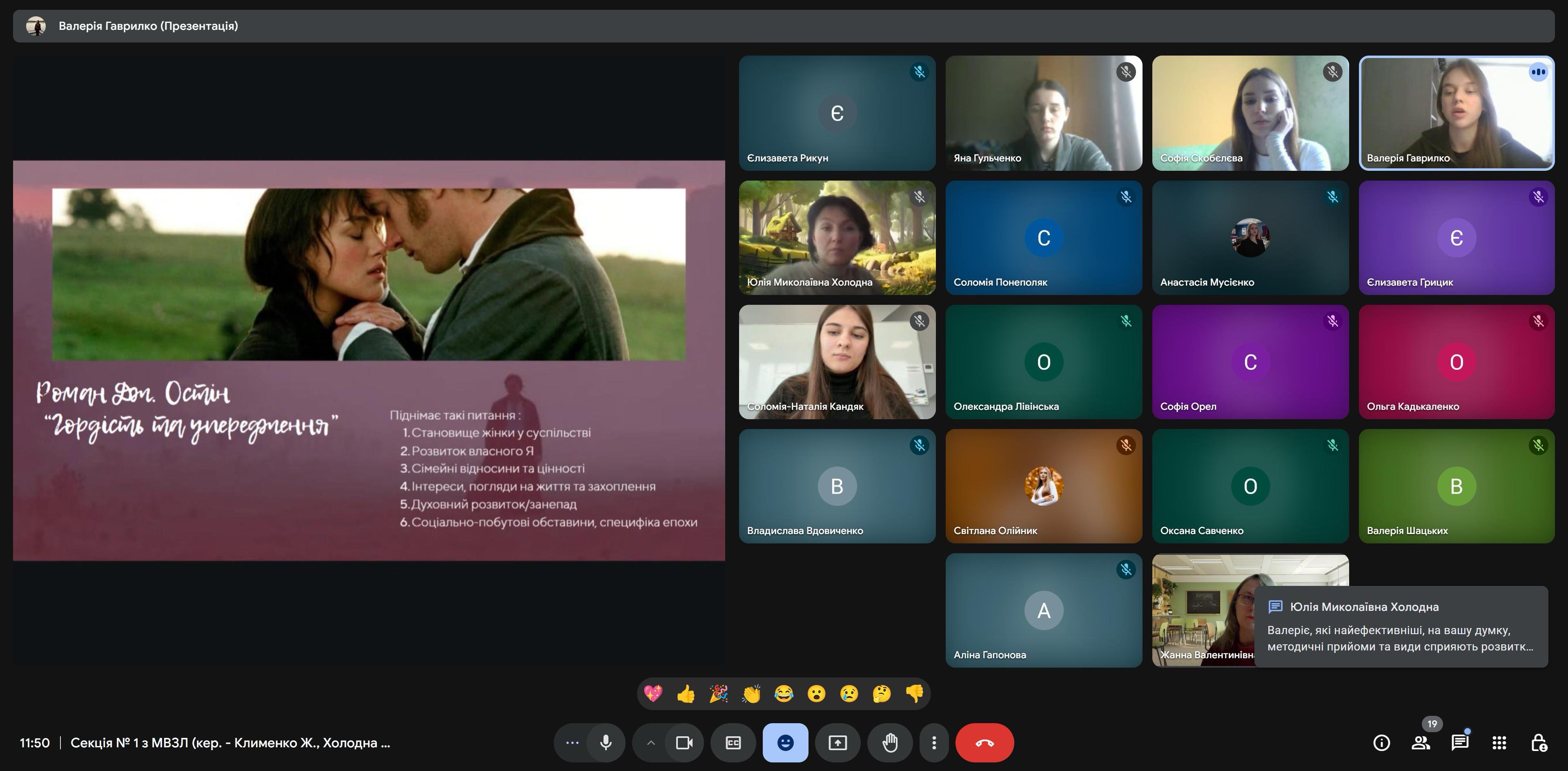The height and width of the screenshot is (771, 1568).
Task: Send clapping hands emoji reaction
Action: [x=751, y=694]
